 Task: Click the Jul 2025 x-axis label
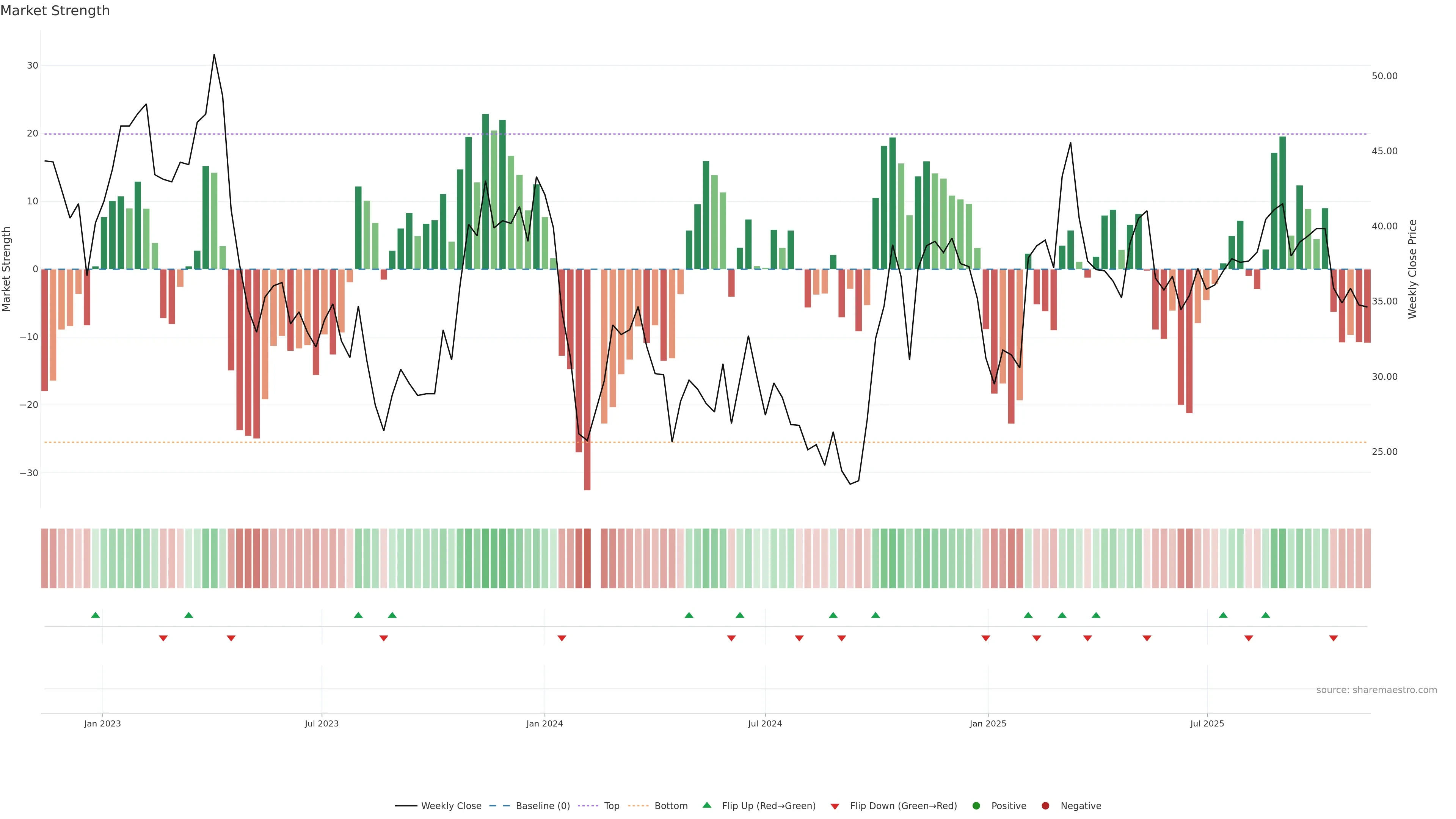coord(1207,723)
